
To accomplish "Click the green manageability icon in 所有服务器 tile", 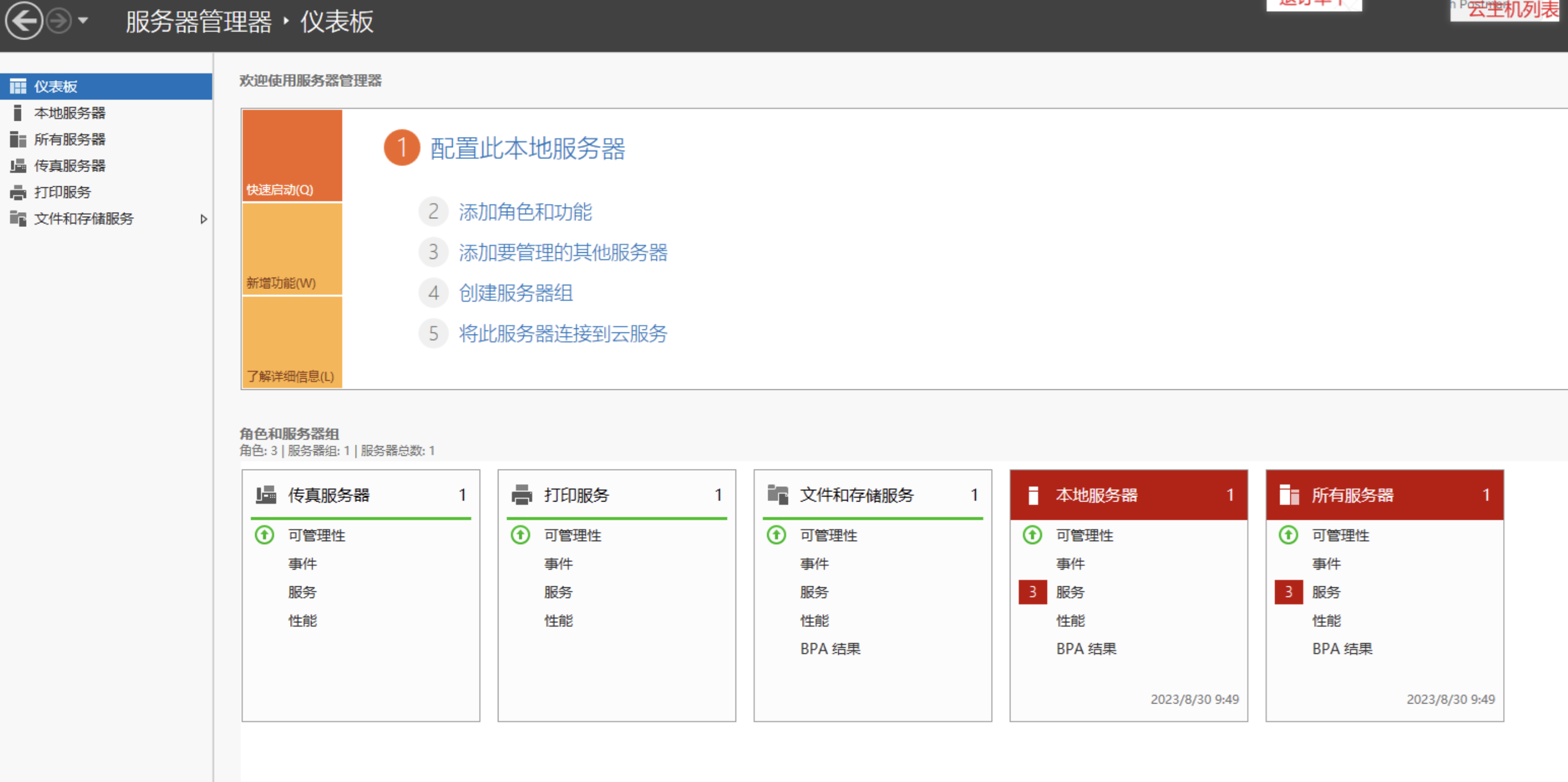I will 1288,535.
